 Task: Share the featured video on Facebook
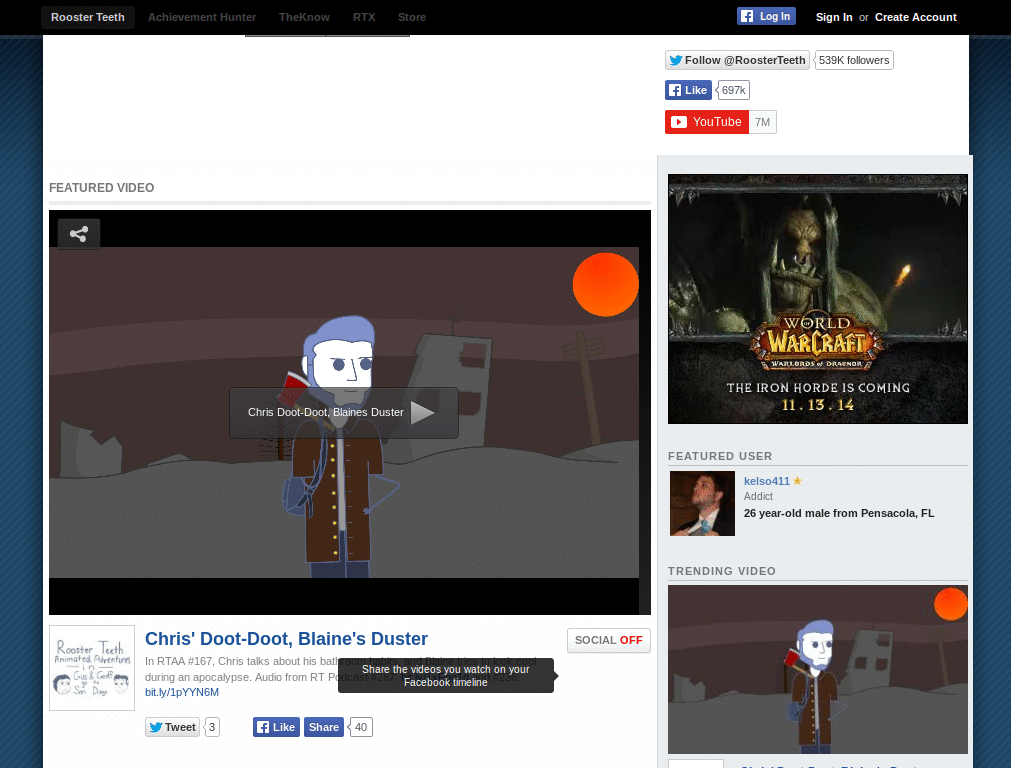(324, 728)
